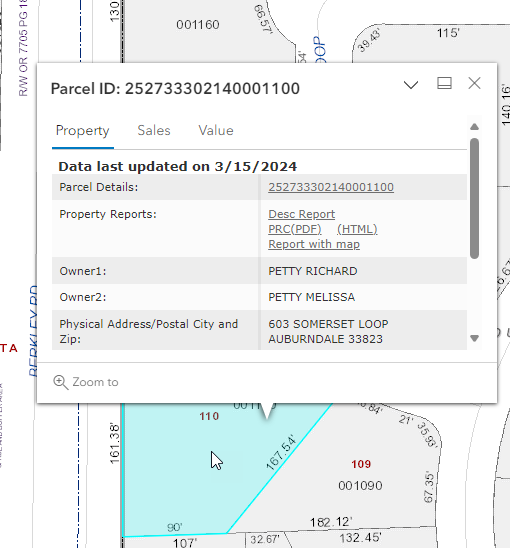Click the Zoom to magnifier icon
This screenshot has height=548, width=510.
pyautogui.click(x=60, y=382)
